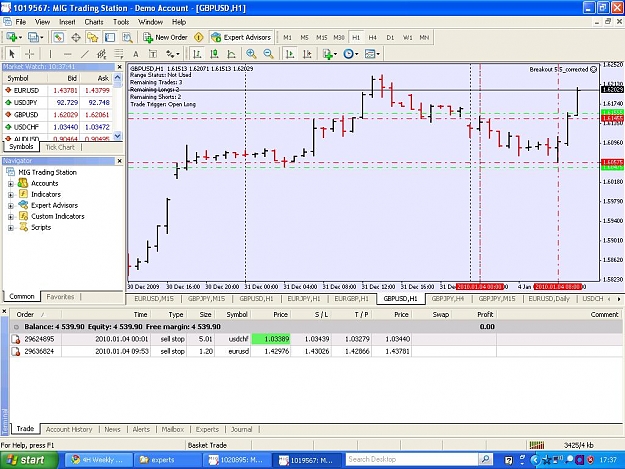Viewport: 625px width, 469px height.
Task: Switch to candlestick chart mode
Action: click(x=214, y=54)
